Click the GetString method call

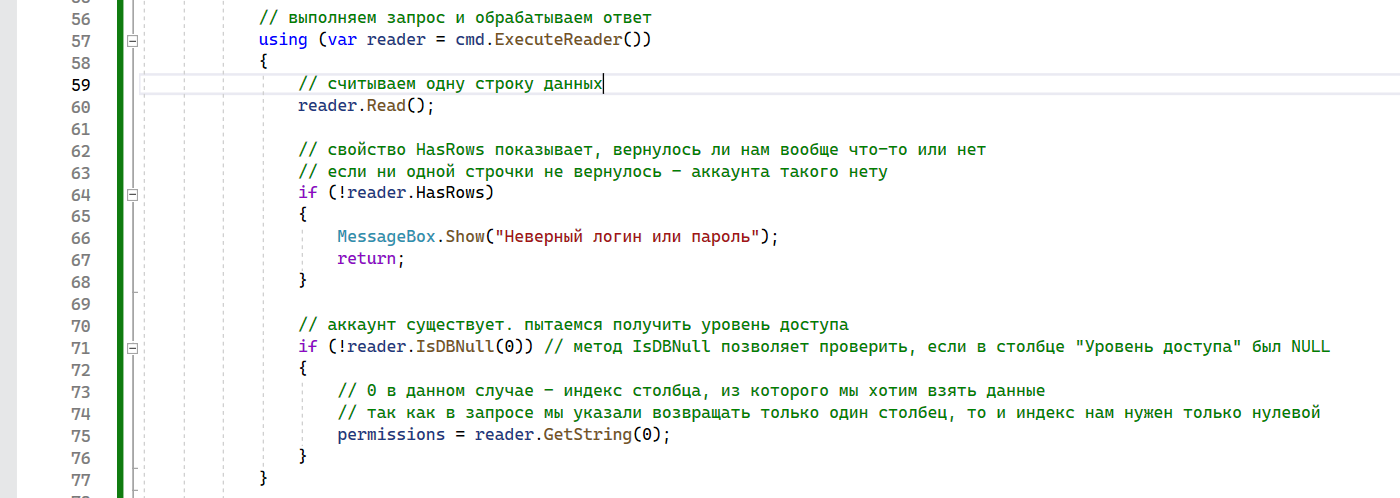point(588,436)
